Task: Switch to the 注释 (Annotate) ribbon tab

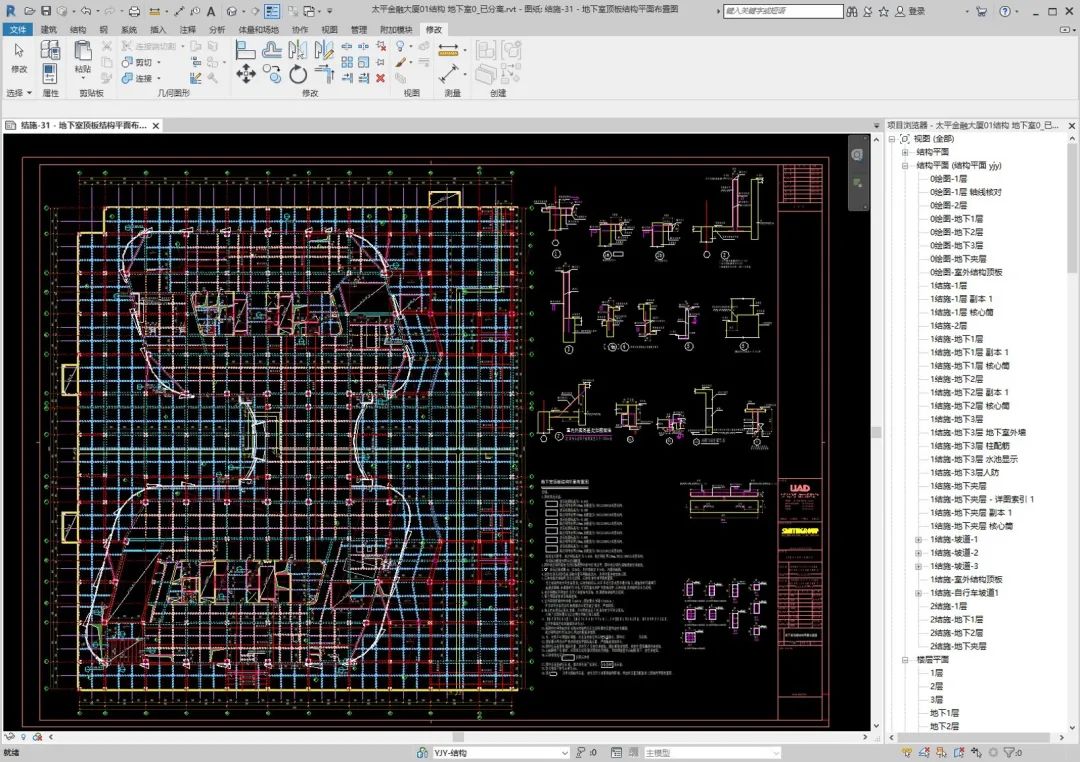Action: pyautogui.click(x=187, y=30)
